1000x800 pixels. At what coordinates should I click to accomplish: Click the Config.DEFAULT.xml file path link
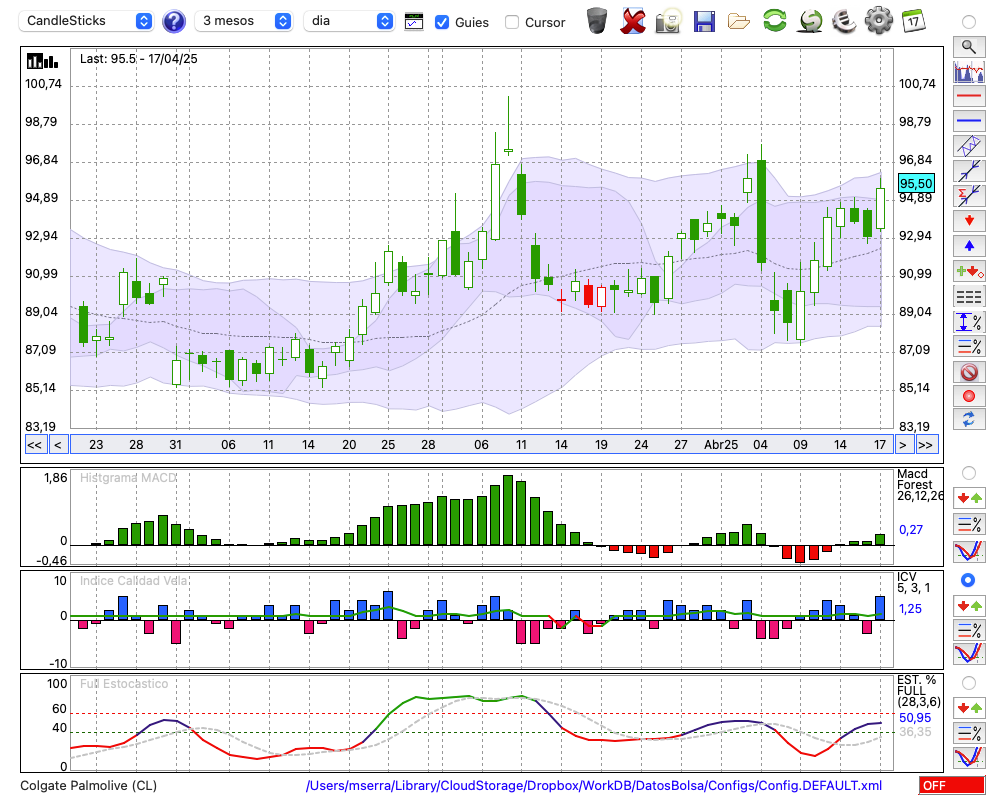pos(594,785)
